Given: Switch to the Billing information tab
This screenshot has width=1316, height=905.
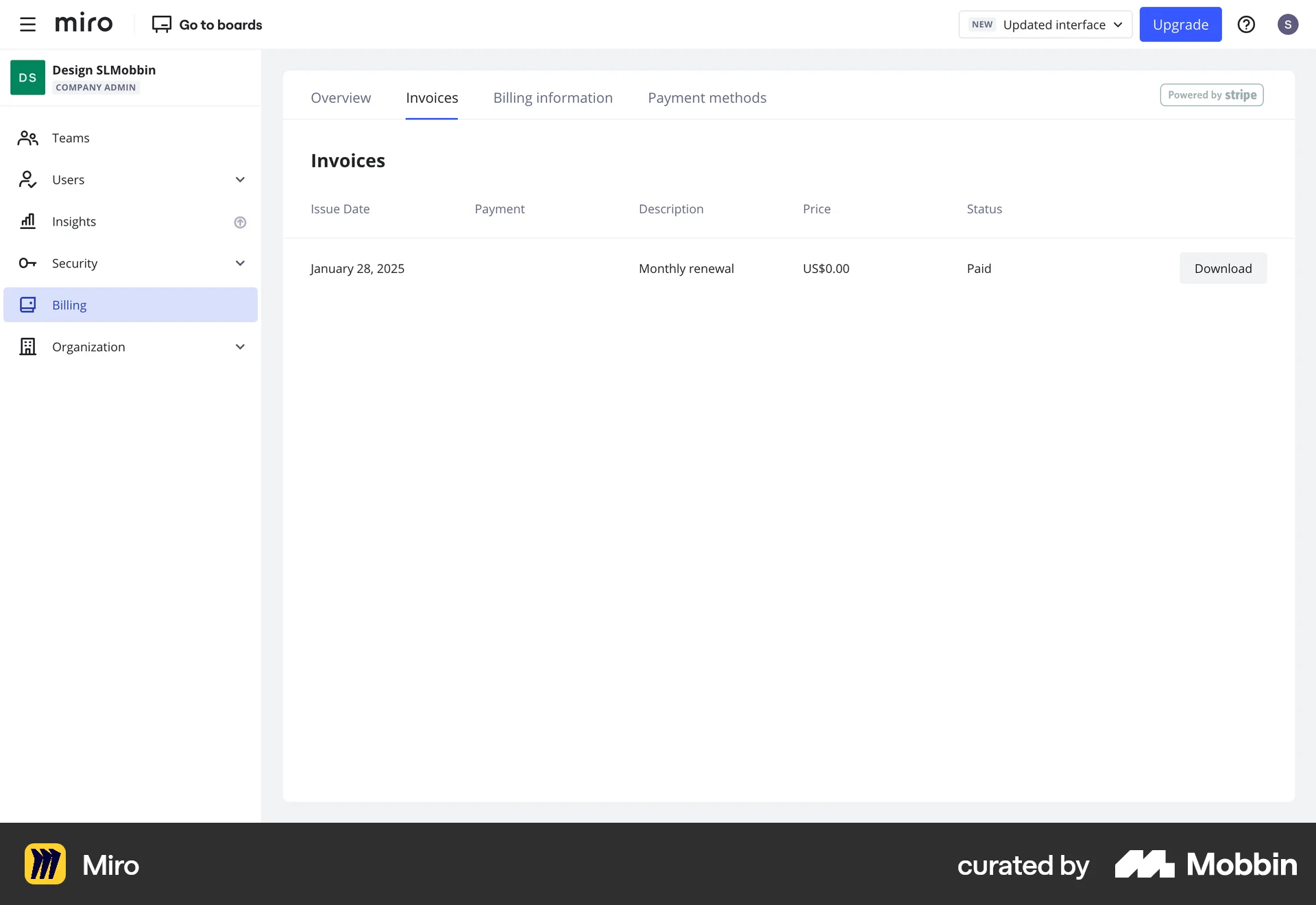Looking at the screenshot, I should coord(552,97).
